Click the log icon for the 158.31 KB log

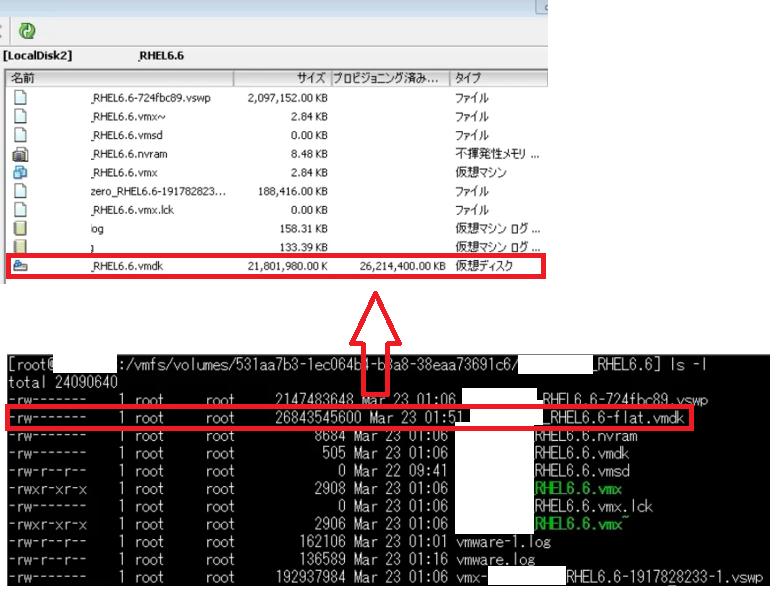(20, 228)
